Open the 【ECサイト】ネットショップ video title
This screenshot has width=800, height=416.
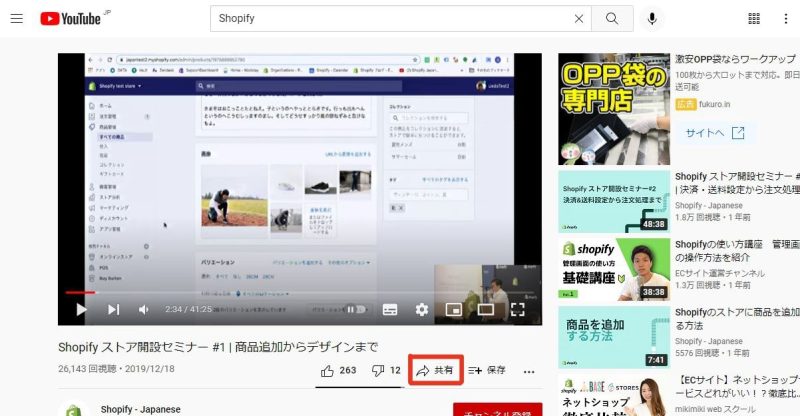737,386
